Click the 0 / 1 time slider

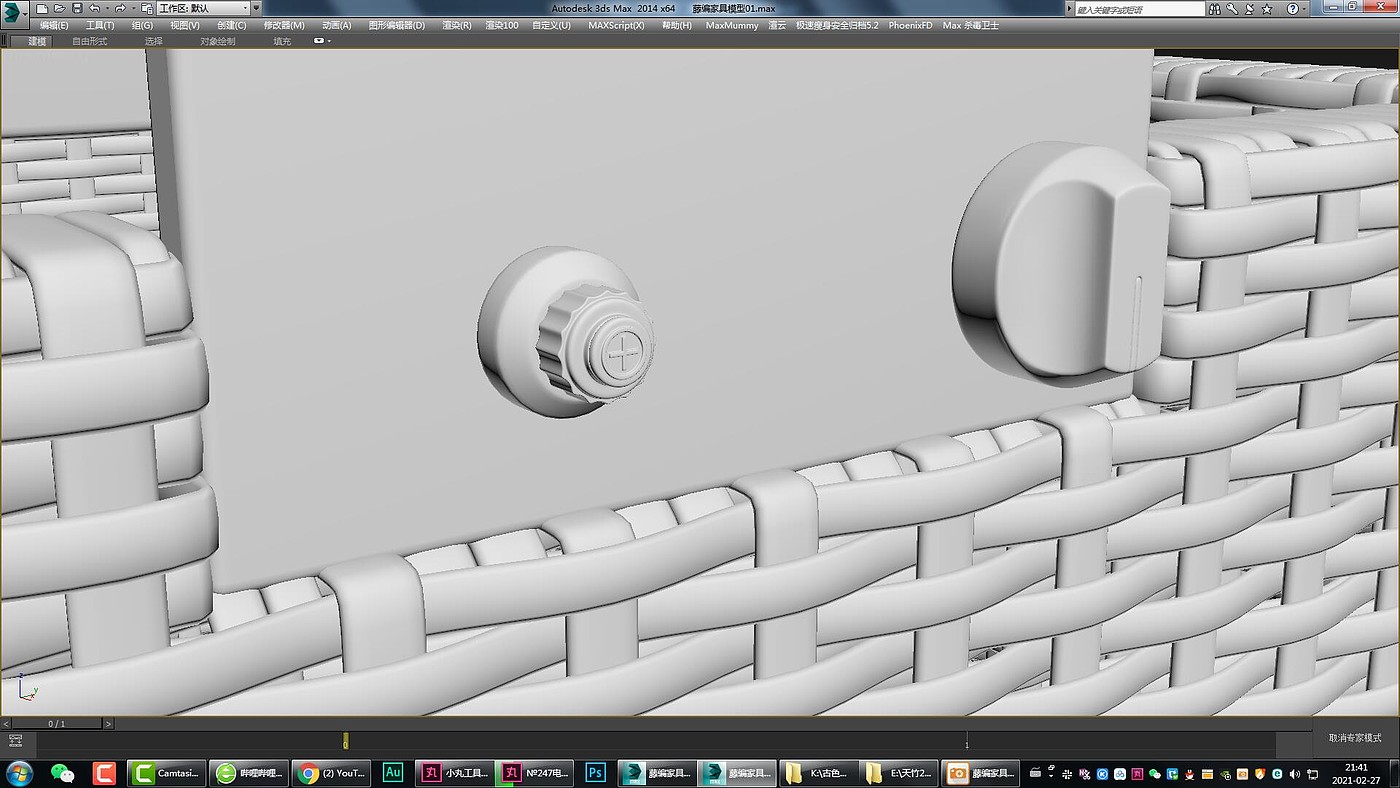click(57, 723)
